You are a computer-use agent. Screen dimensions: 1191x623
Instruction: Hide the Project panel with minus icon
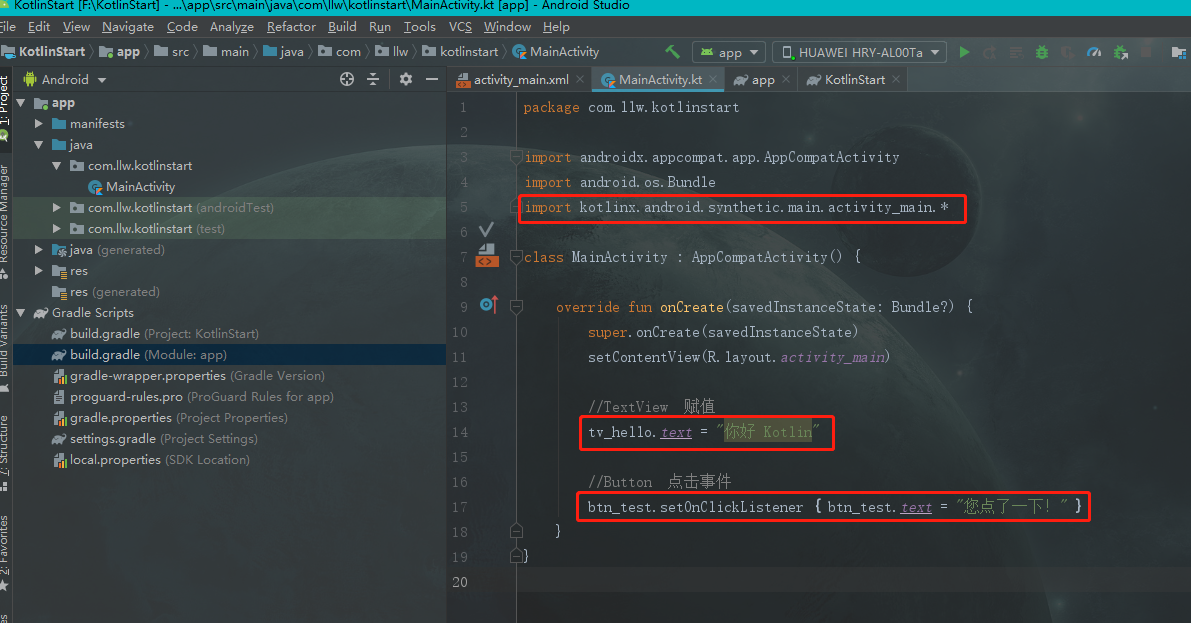tap(431, 79)
